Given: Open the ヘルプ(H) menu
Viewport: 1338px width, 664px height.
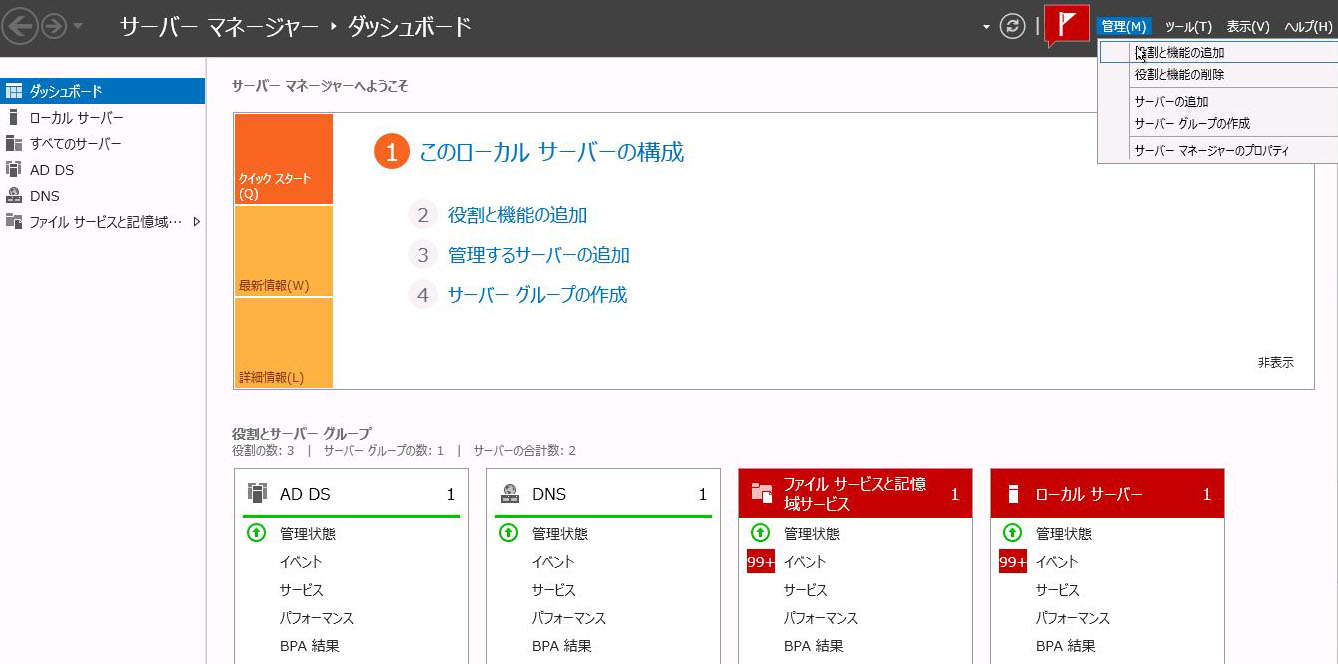Looking at the screenshot, I should pos(1308,27).
